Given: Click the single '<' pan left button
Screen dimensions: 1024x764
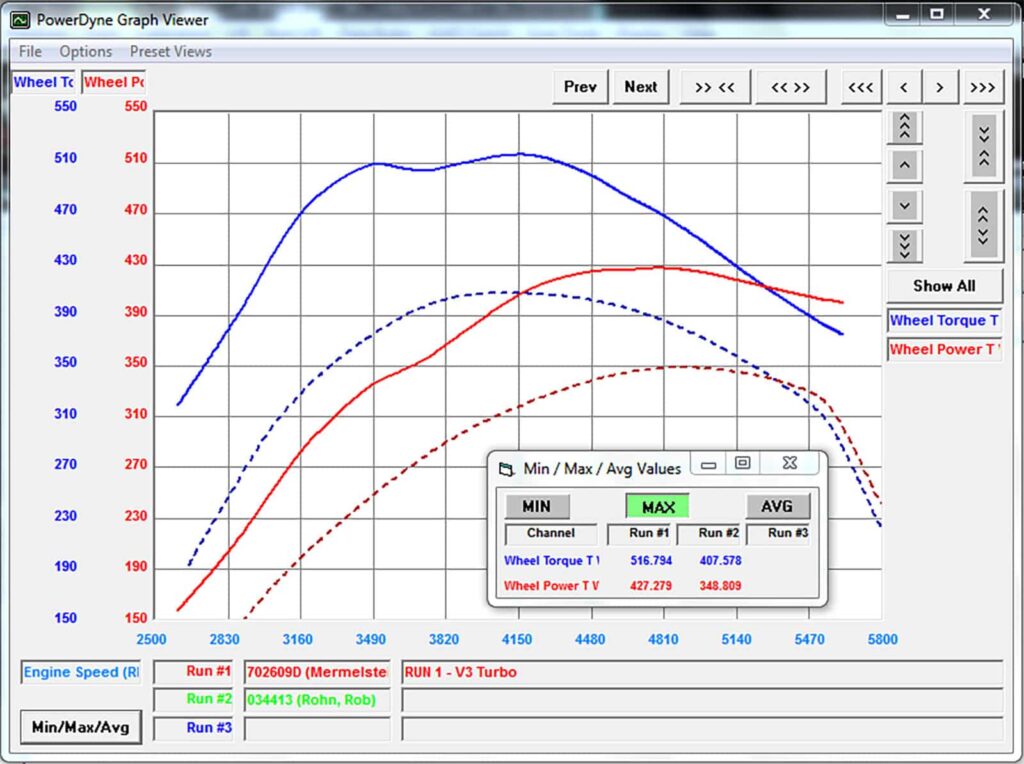Looking at the screenshot, I should 904,87.
